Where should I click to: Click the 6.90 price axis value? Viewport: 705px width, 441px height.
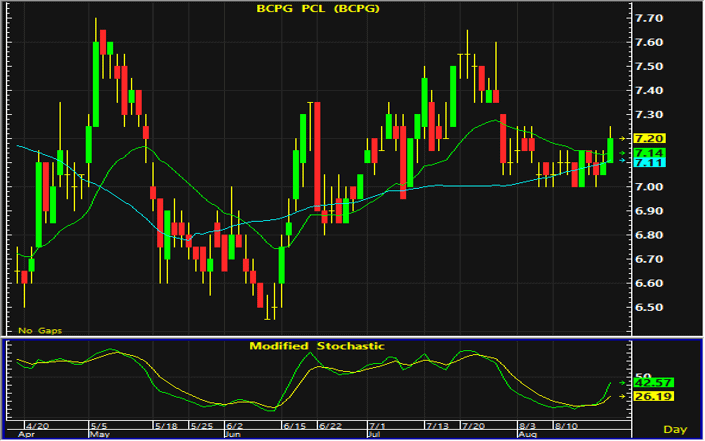[x=648, y=211]
